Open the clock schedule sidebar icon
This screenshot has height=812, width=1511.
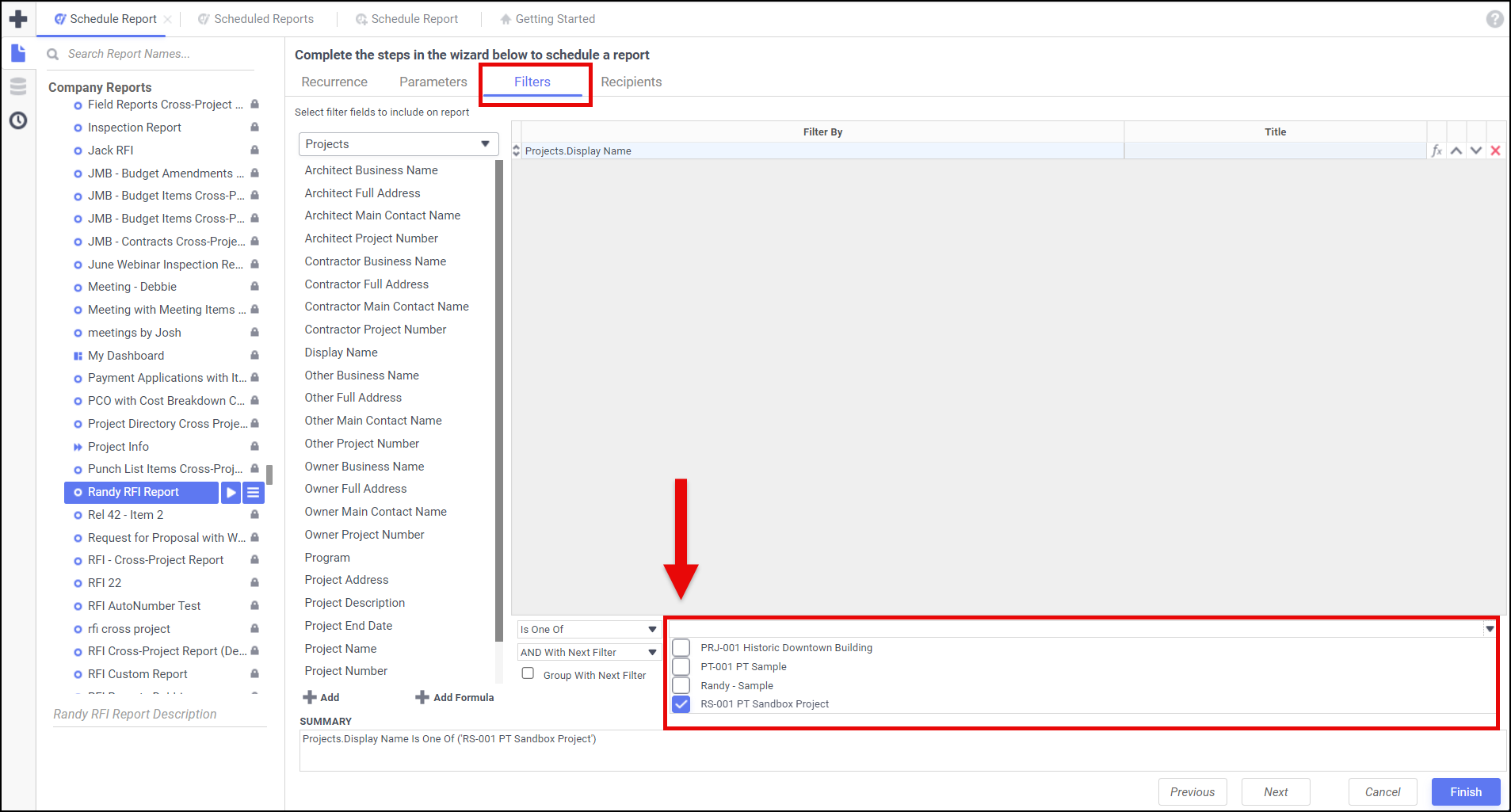pos(18,120)
